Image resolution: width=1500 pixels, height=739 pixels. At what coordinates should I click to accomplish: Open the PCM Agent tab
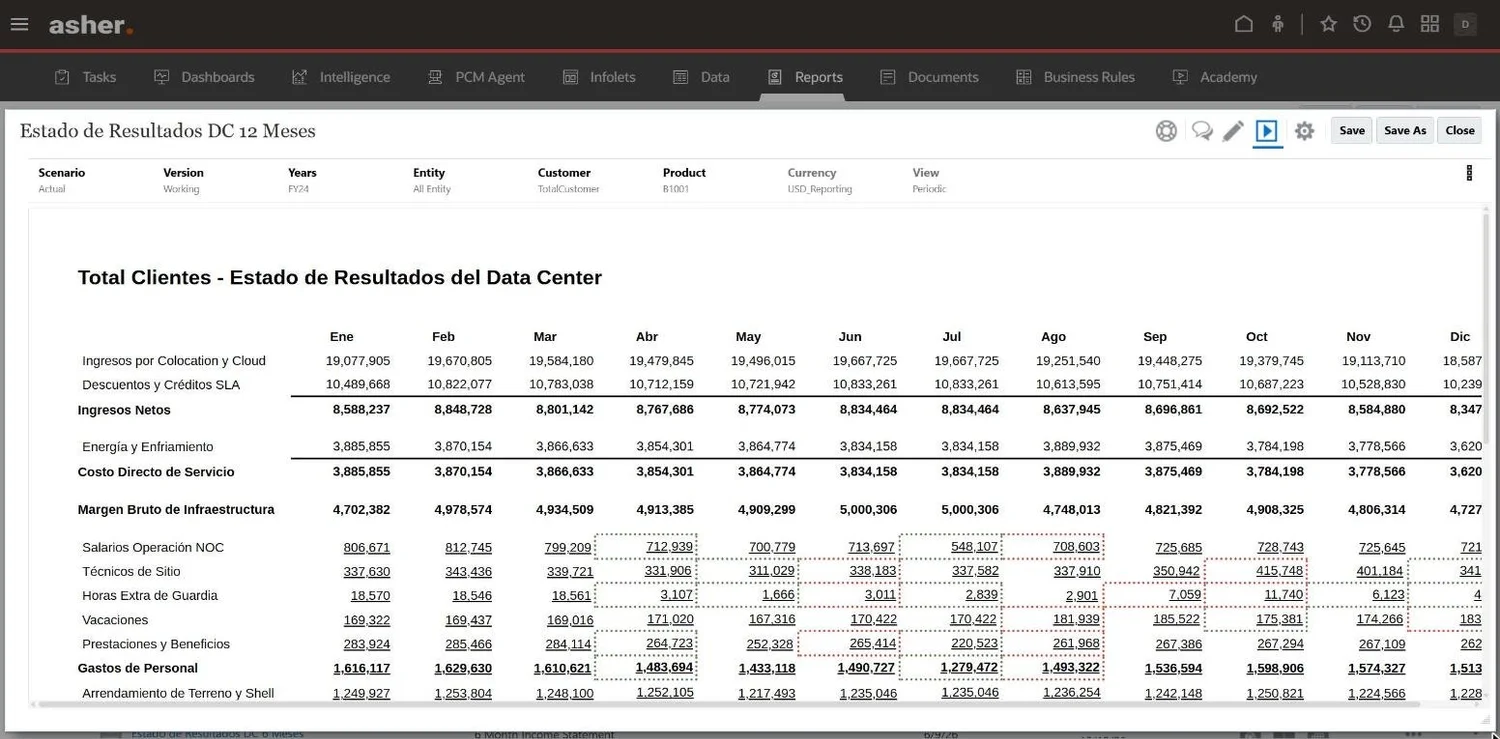(x=476, y=77)
